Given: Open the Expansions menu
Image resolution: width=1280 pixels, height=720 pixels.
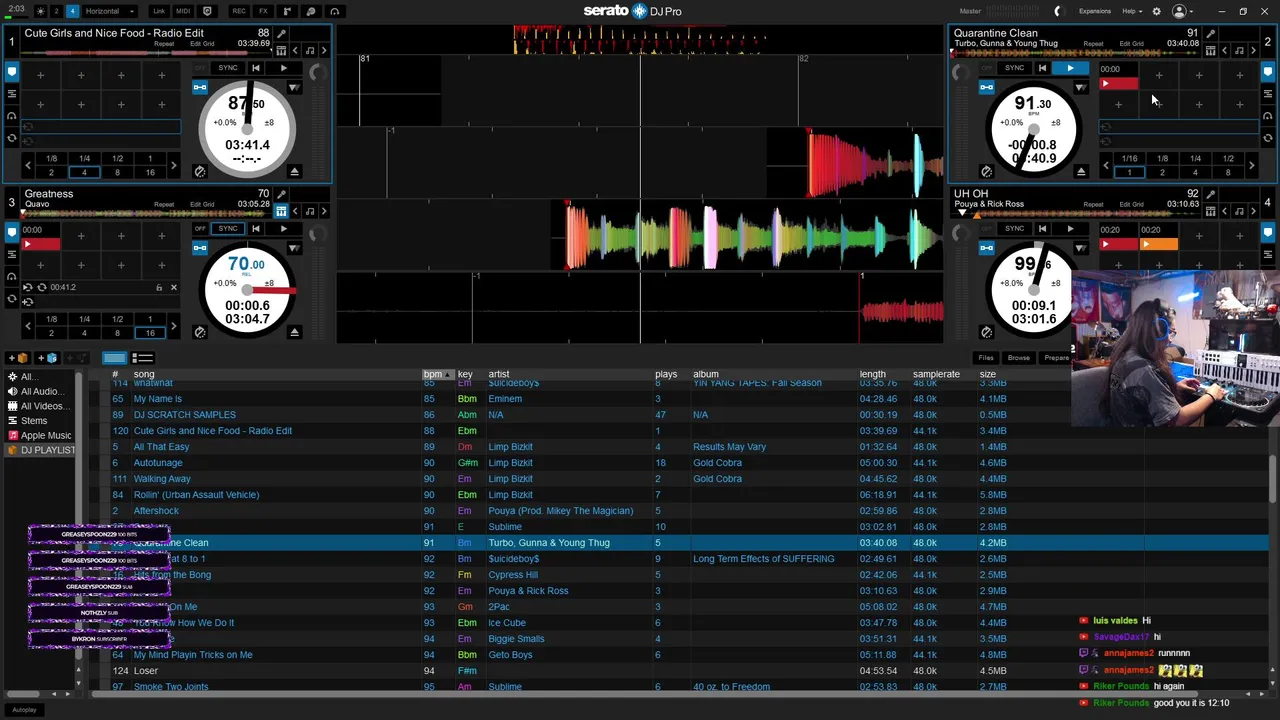Looking at the screenshot, I should click(x=1095, y=11).
